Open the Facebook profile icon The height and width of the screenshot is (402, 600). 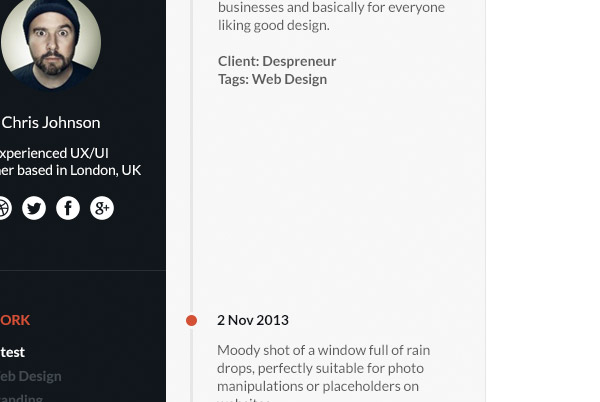point(68,208)
